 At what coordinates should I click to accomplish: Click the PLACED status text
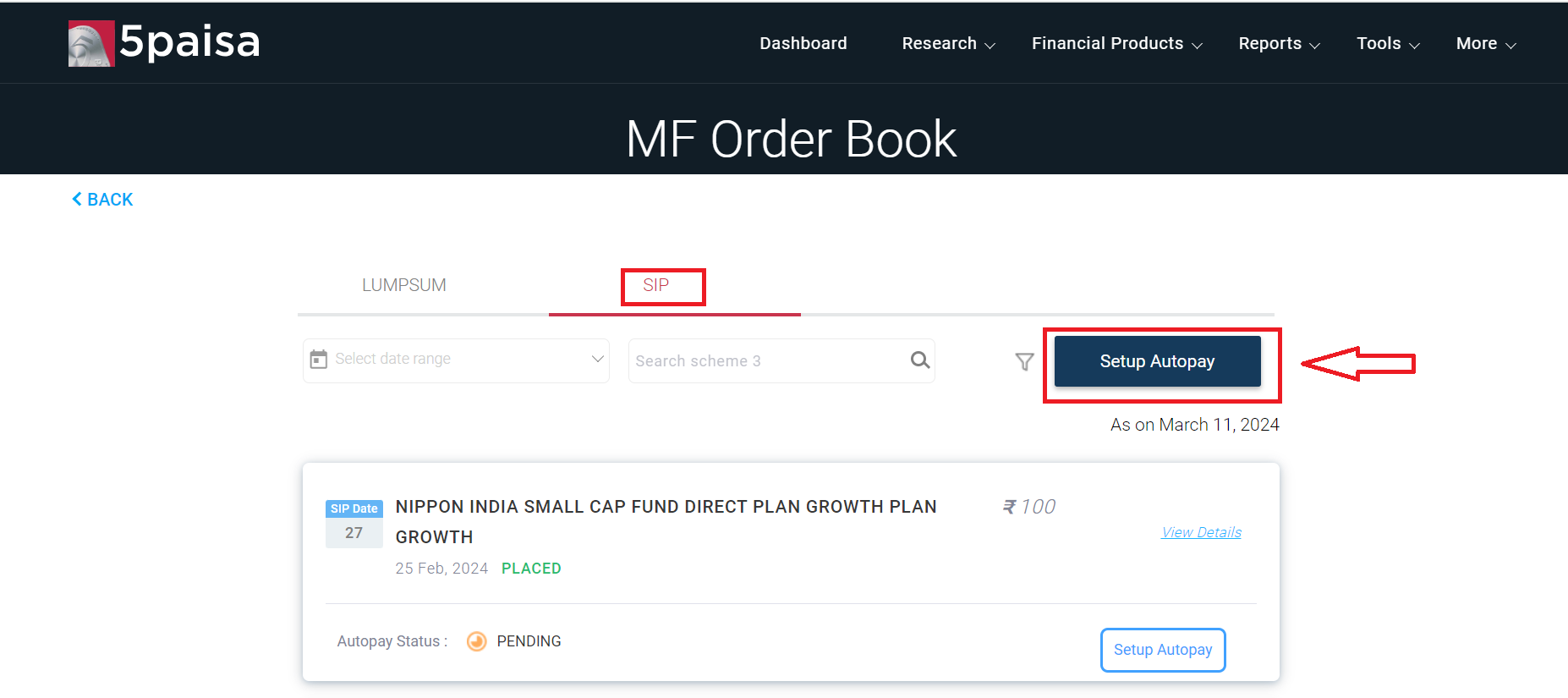point(531,569)
